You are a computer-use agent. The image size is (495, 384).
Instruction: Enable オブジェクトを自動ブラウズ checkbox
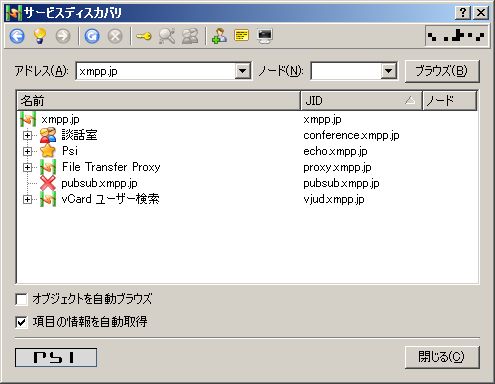[x=21, y=299]
